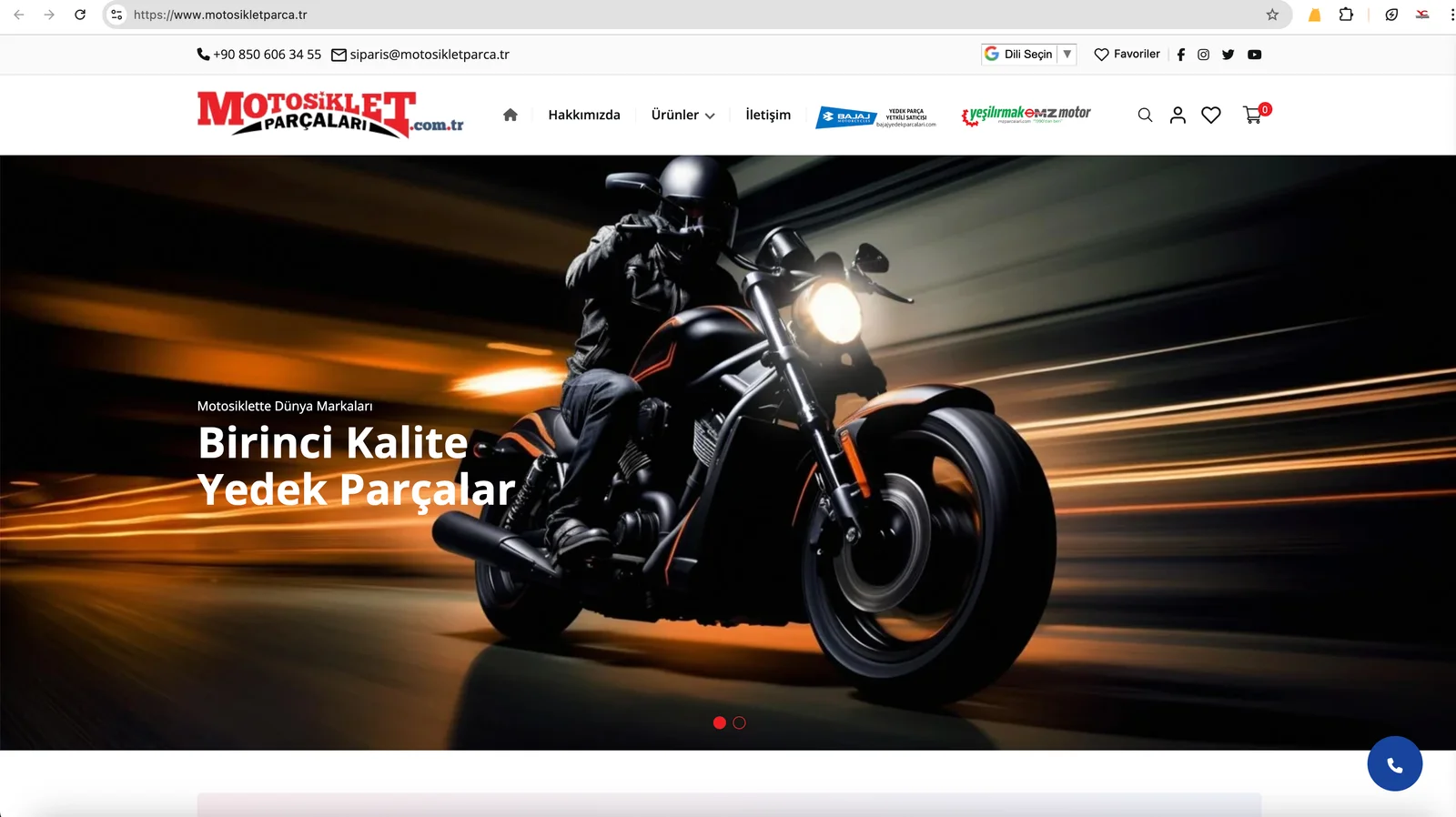Click the home icon in navigation
The image size is (1456, 817).
click(510, 115)
